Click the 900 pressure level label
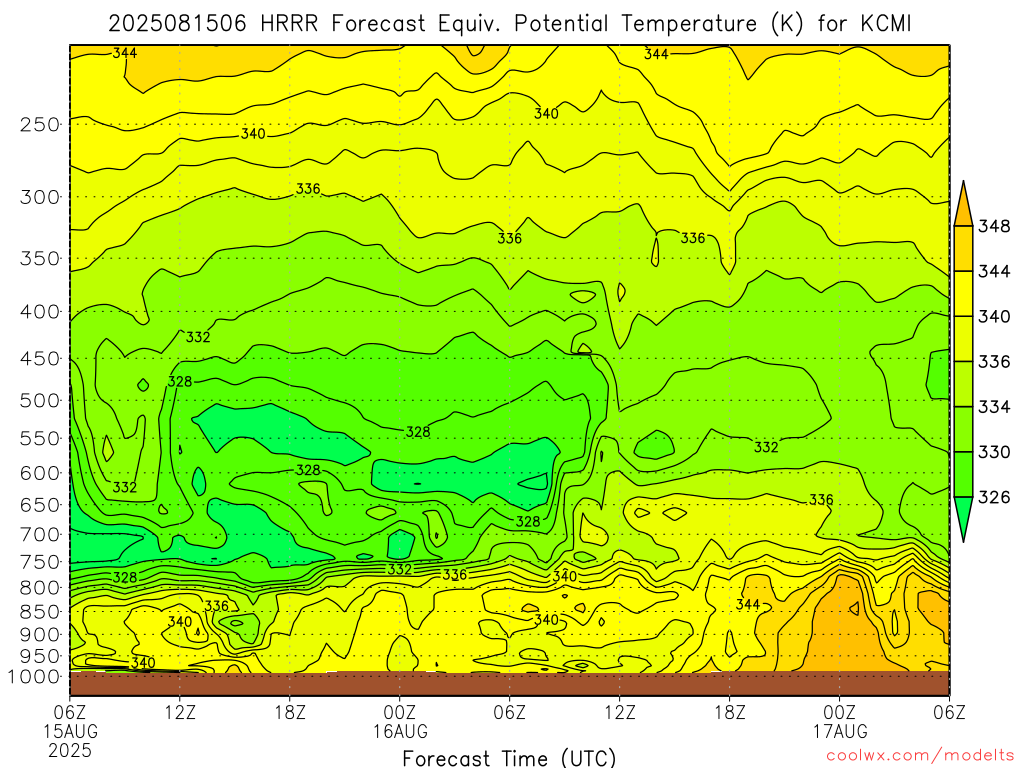Screen dimensions: 1024x768 tap(40, 634)
